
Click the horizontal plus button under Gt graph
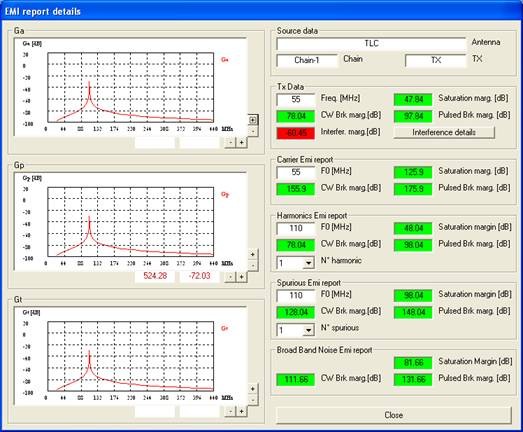(x=241, y=411)
